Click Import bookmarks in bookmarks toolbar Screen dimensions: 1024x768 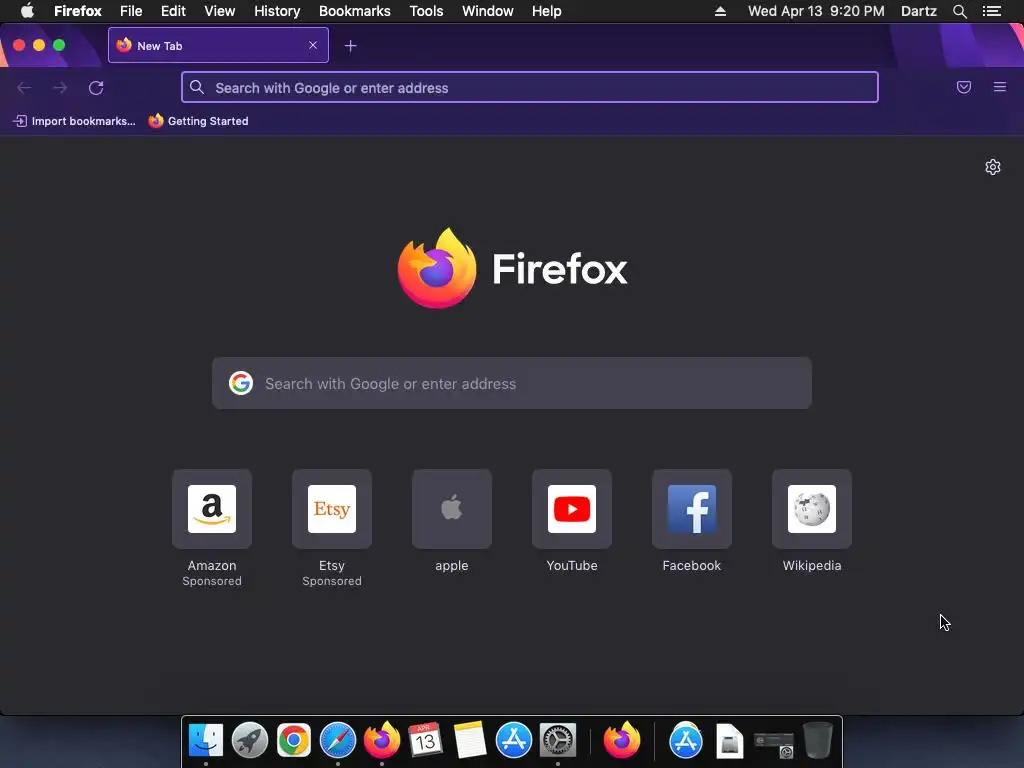click(x=74, y=121)
